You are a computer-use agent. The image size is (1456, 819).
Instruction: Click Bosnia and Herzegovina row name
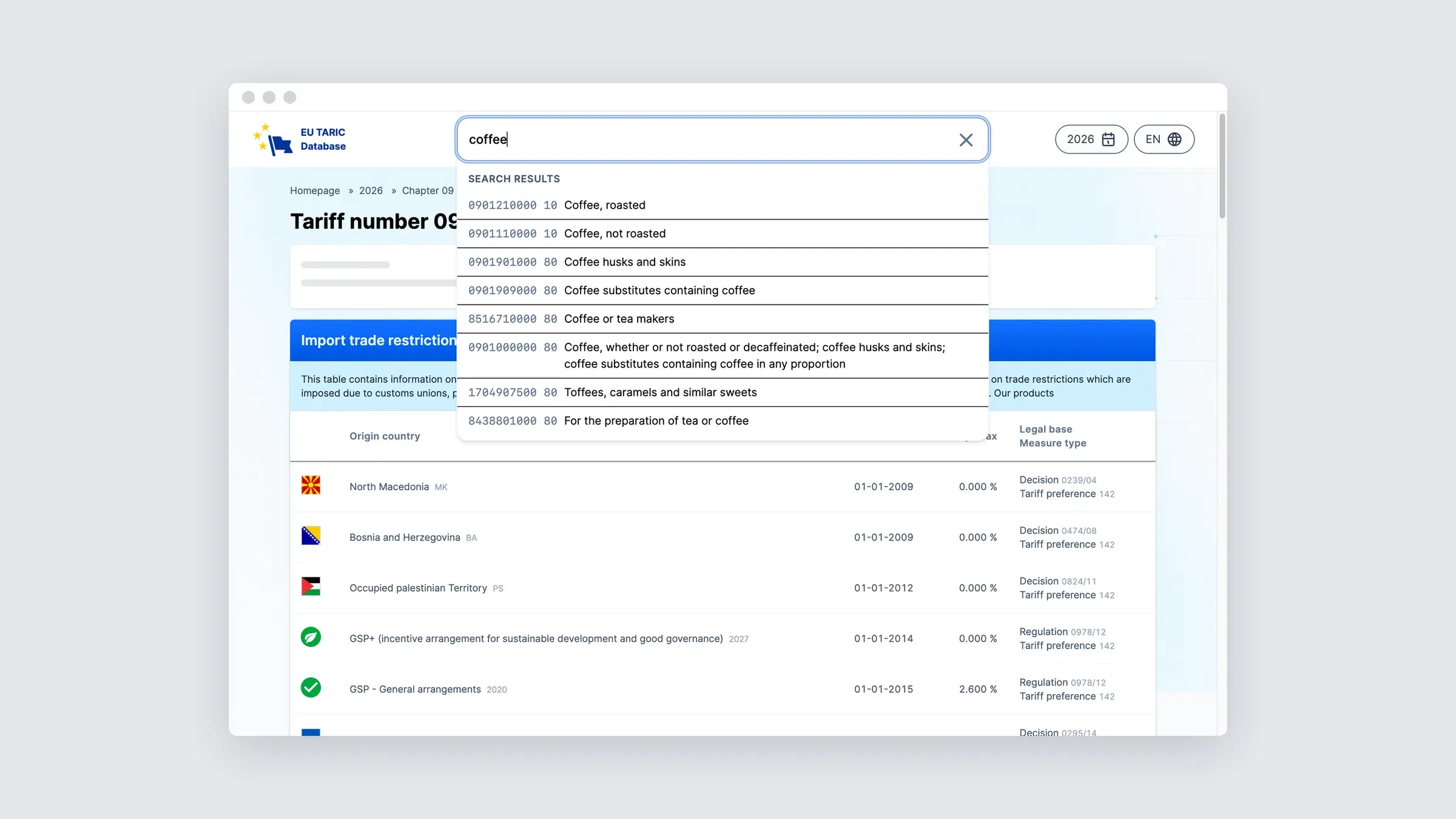[x=405, y=538]
